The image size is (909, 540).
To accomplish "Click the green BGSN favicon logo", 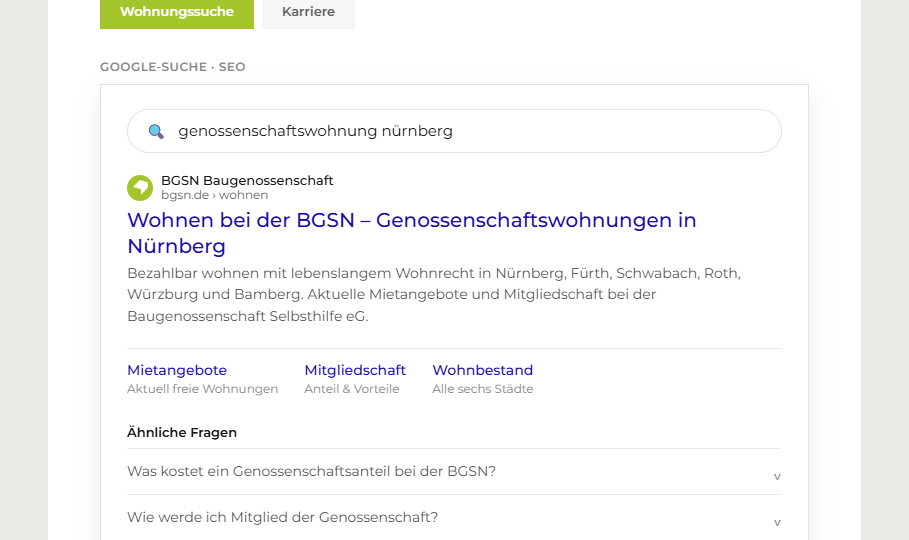I will click(x=140, y=188).
